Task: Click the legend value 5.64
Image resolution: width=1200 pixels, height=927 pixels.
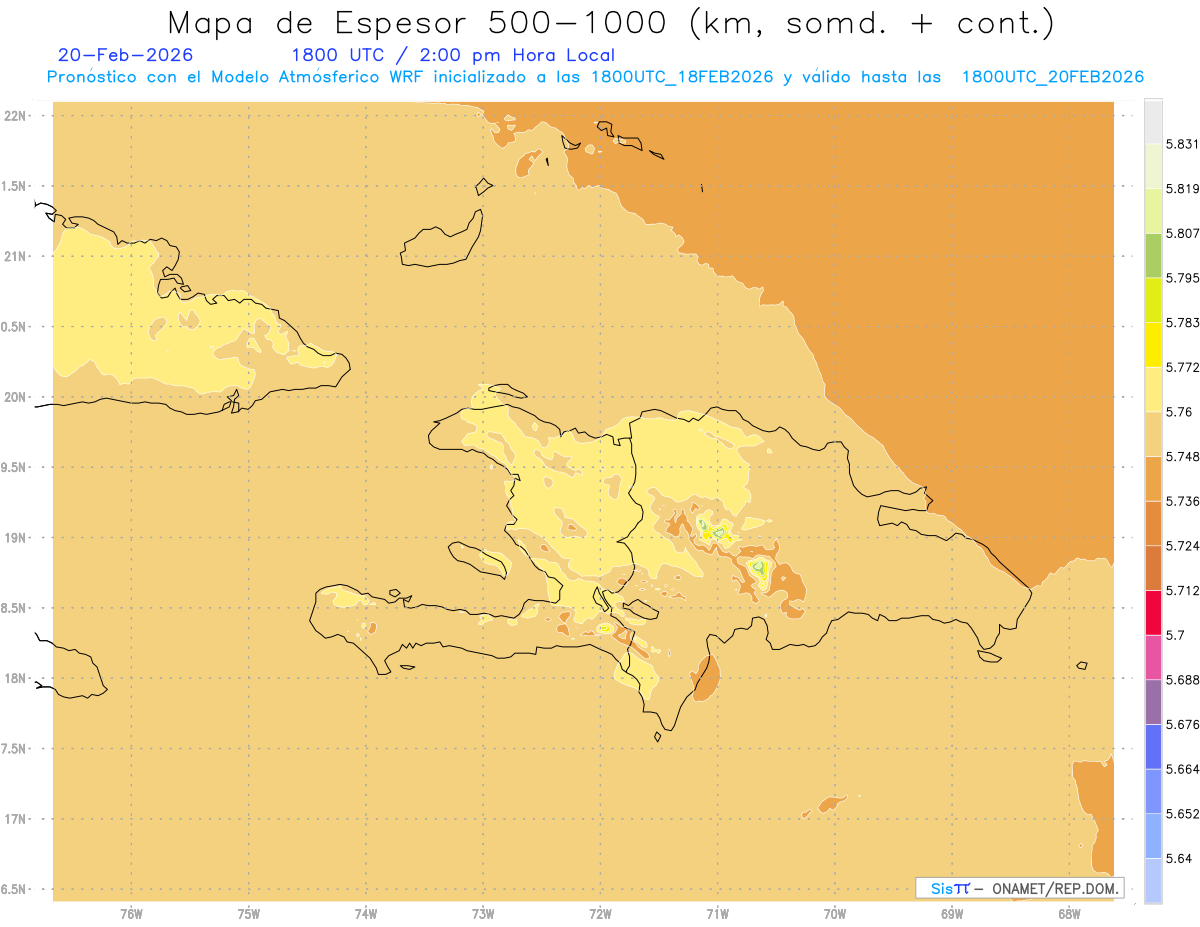Action: [1178, 858]
